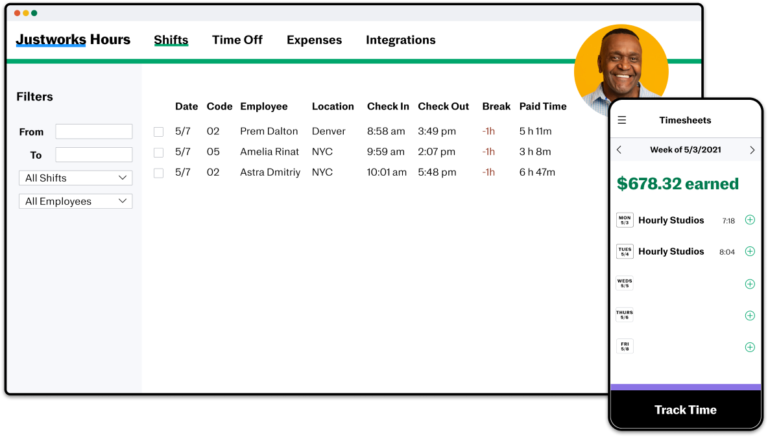Go to the Integrations tab
The width and height of the screenshot is (768, 437).
click(400, 40)
